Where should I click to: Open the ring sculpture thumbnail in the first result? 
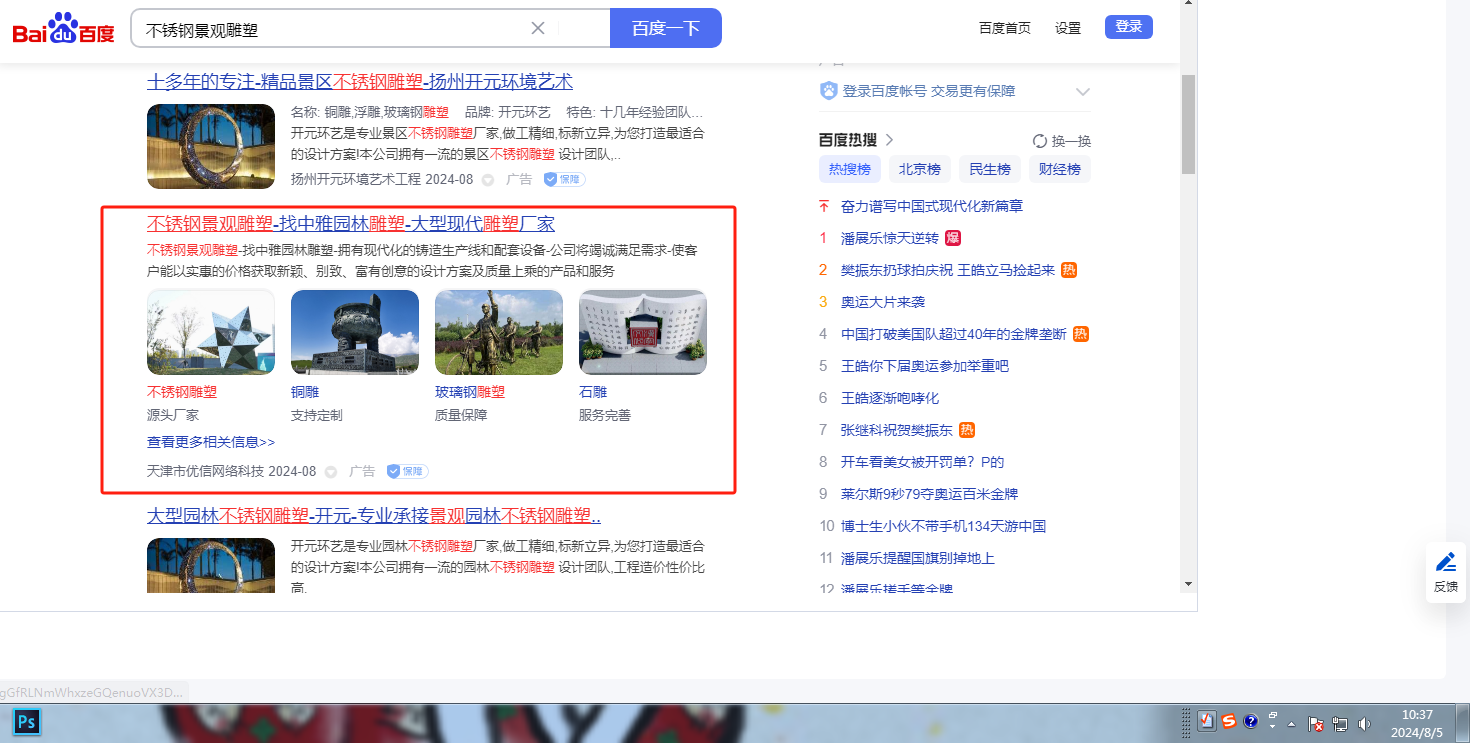click(211, 147)
